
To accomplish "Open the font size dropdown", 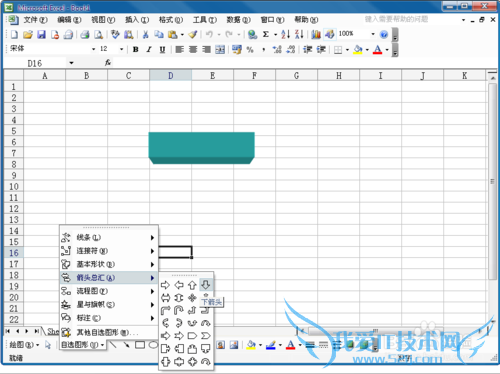I will click(122, 49).
